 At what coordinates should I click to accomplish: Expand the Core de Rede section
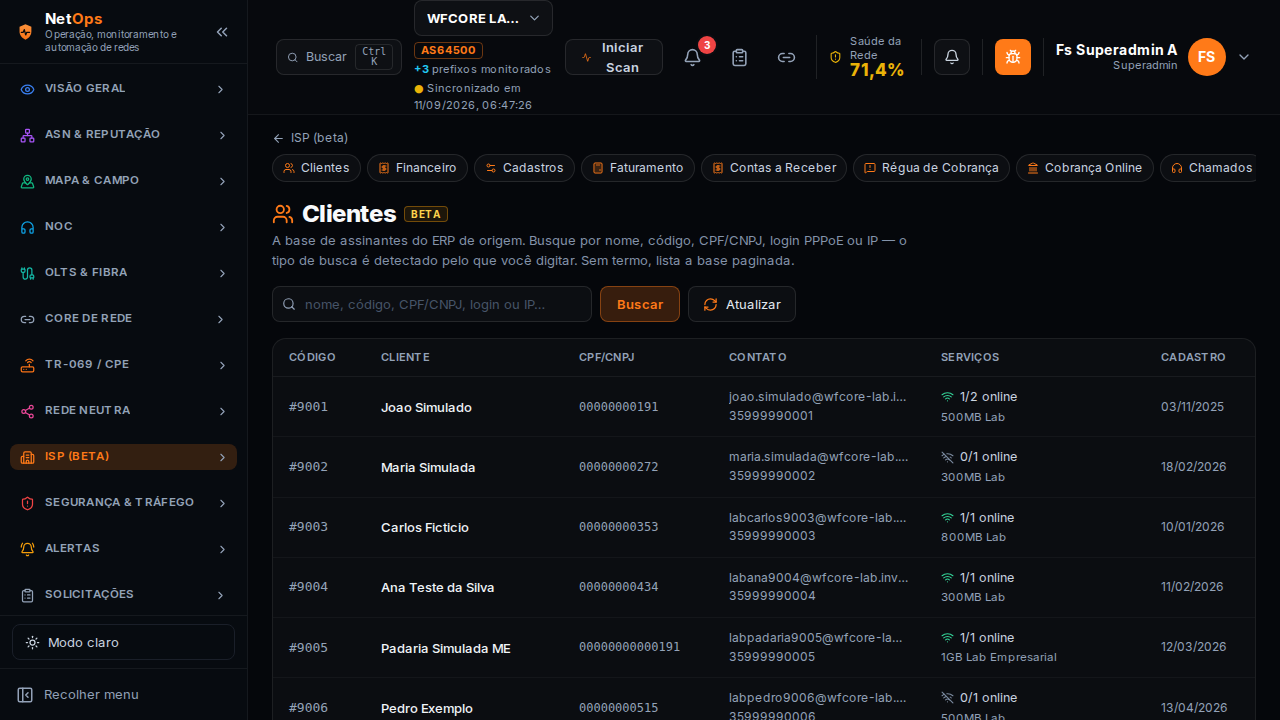221,319
